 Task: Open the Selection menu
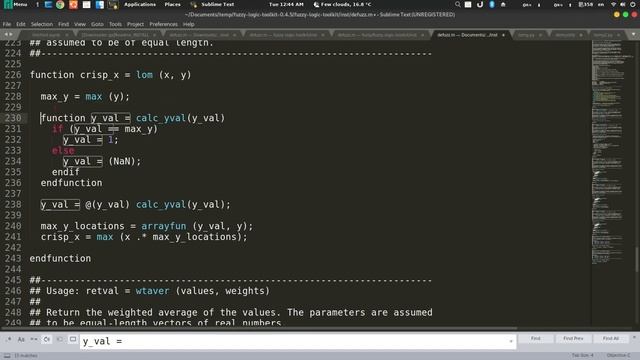pos(42,24)
